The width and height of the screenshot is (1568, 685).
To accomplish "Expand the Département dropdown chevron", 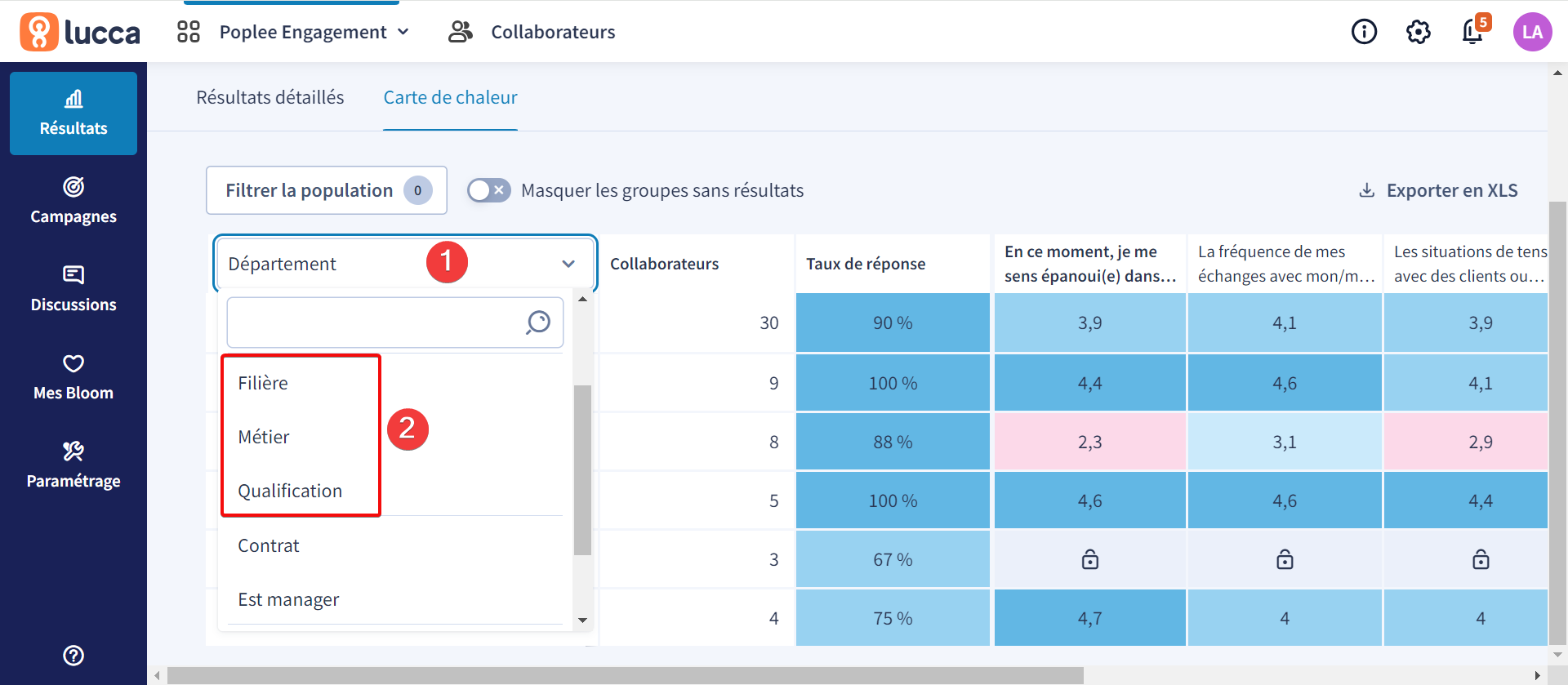I will pos(568,264).
